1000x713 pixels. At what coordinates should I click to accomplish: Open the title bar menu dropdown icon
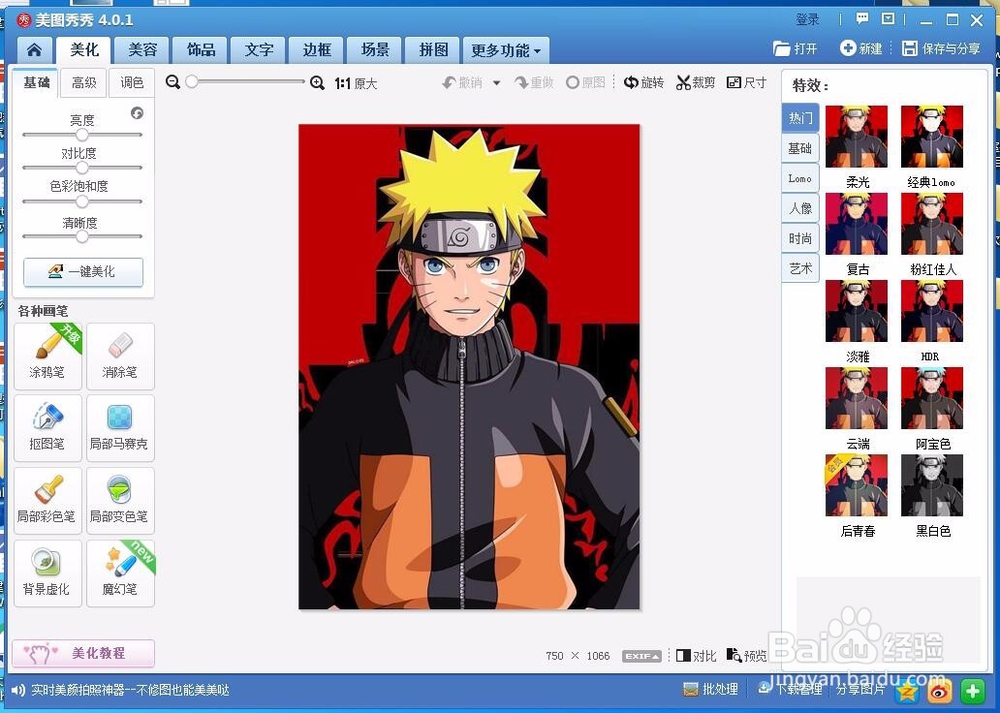coord(888,18)
